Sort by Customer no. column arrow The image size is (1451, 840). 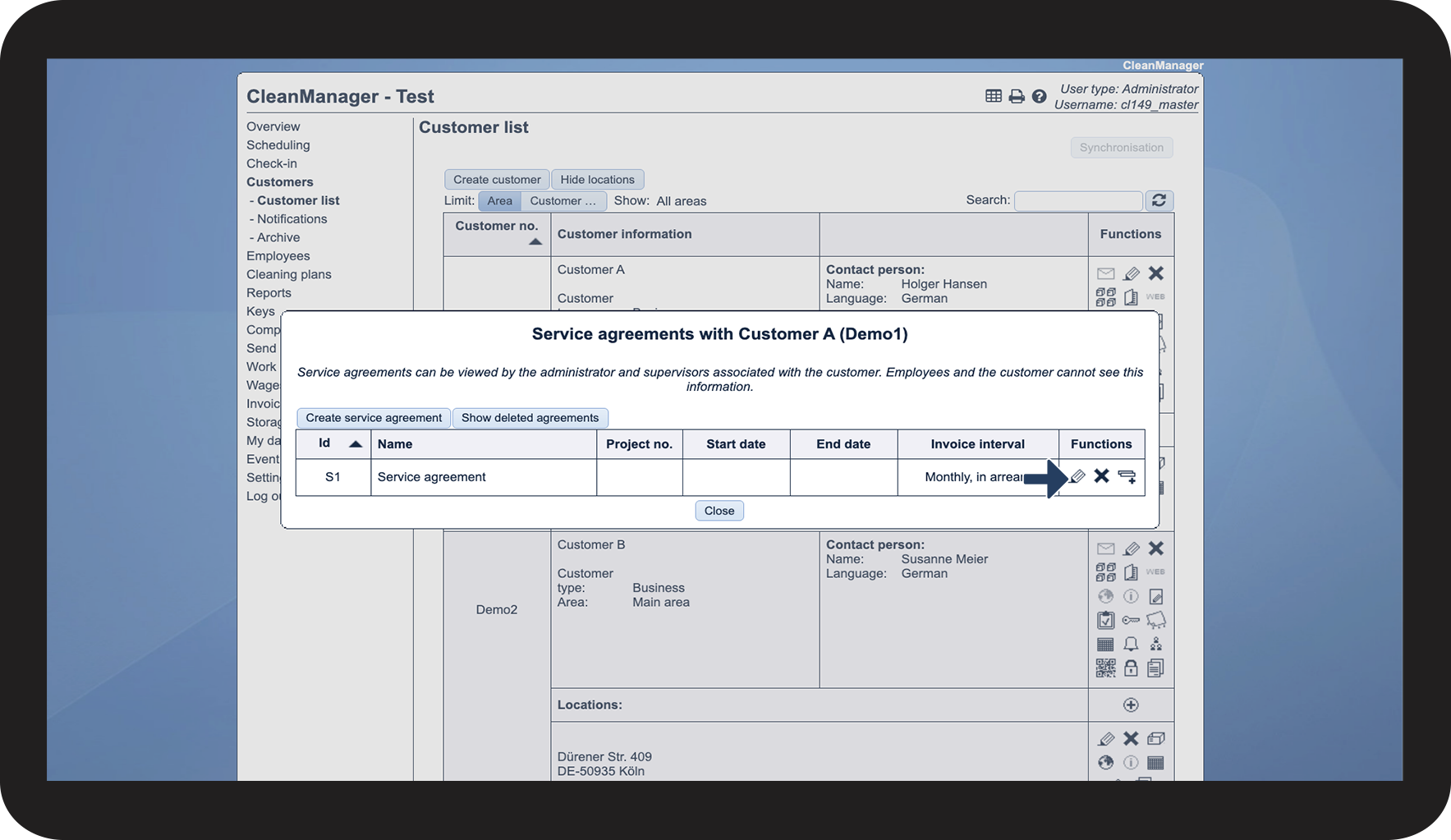click(535, 241)
